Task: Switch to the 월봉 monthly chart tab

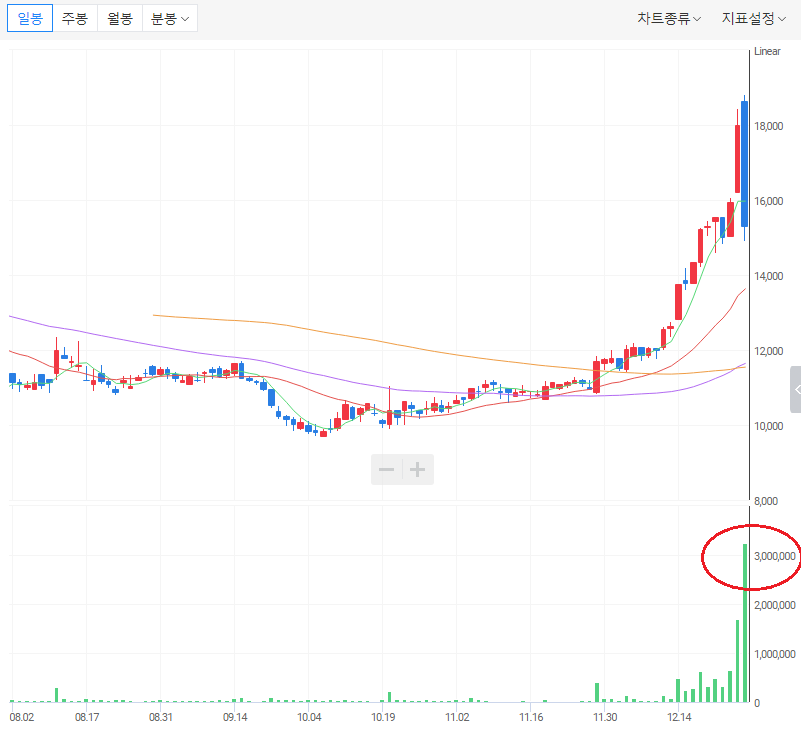Action: coord(120,18)
